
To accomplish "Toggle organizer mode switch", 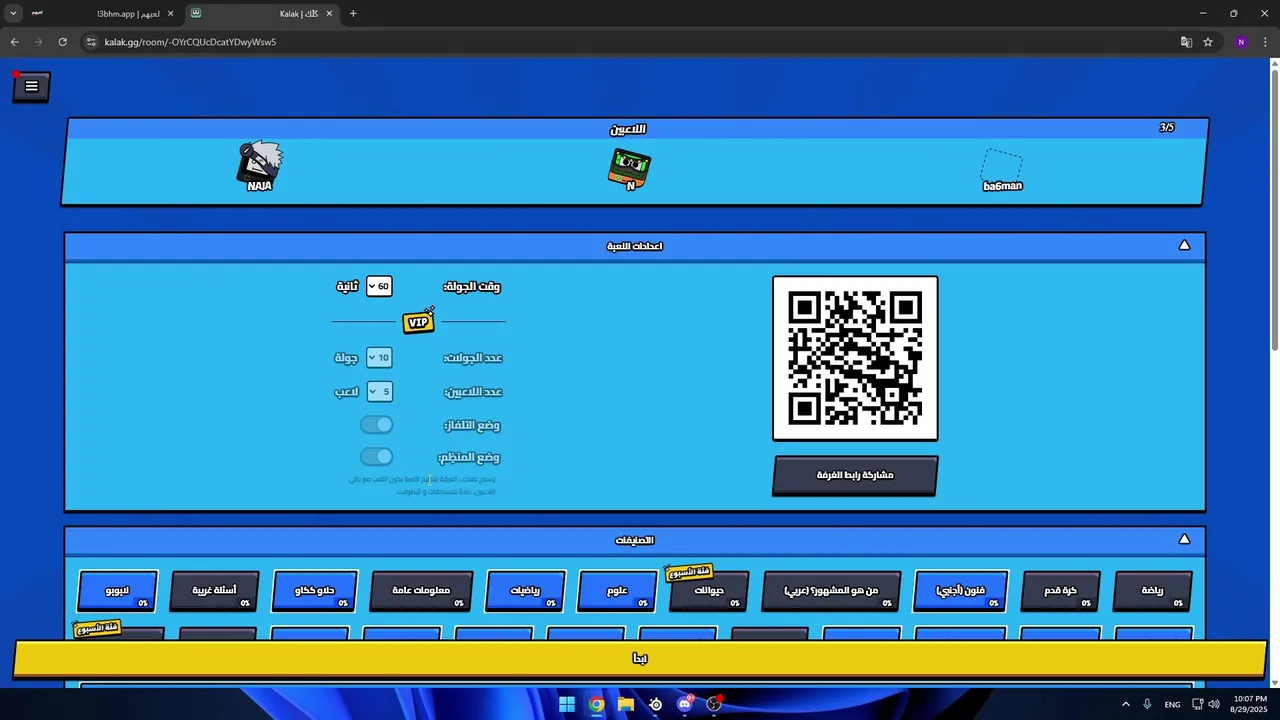I will point(377,456).
